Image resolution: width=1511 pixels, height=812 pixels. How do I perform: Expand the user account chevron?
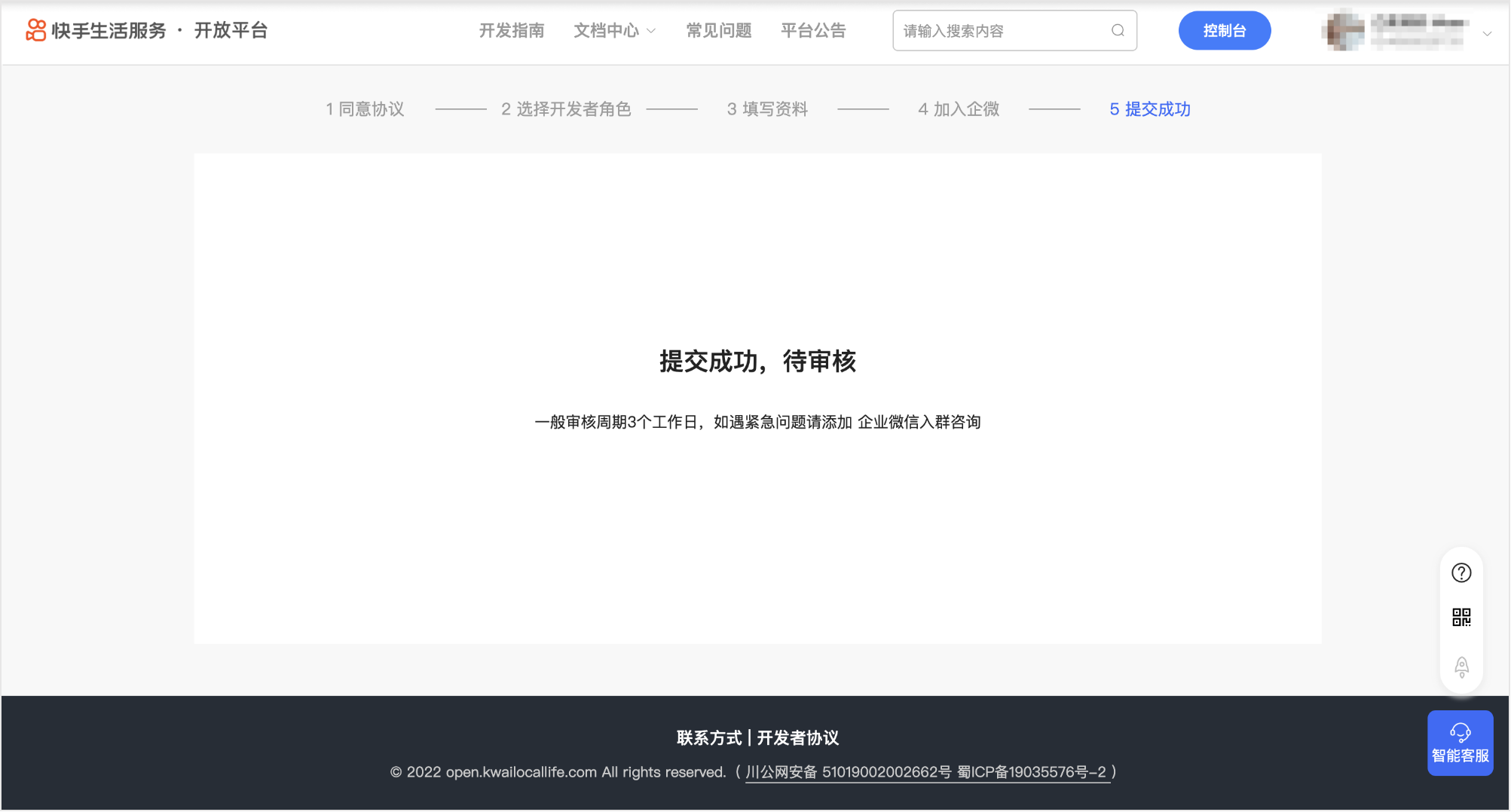click(1487, 33)
